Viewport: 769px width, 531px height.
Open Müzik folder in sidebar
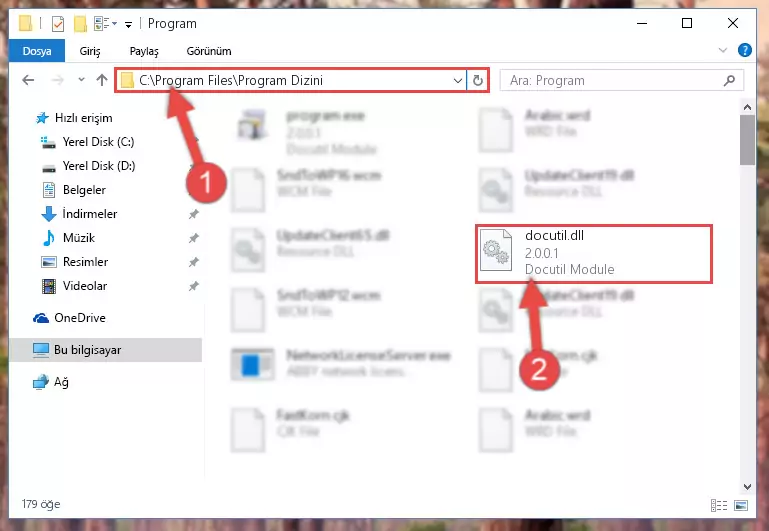tap(78, 238)
